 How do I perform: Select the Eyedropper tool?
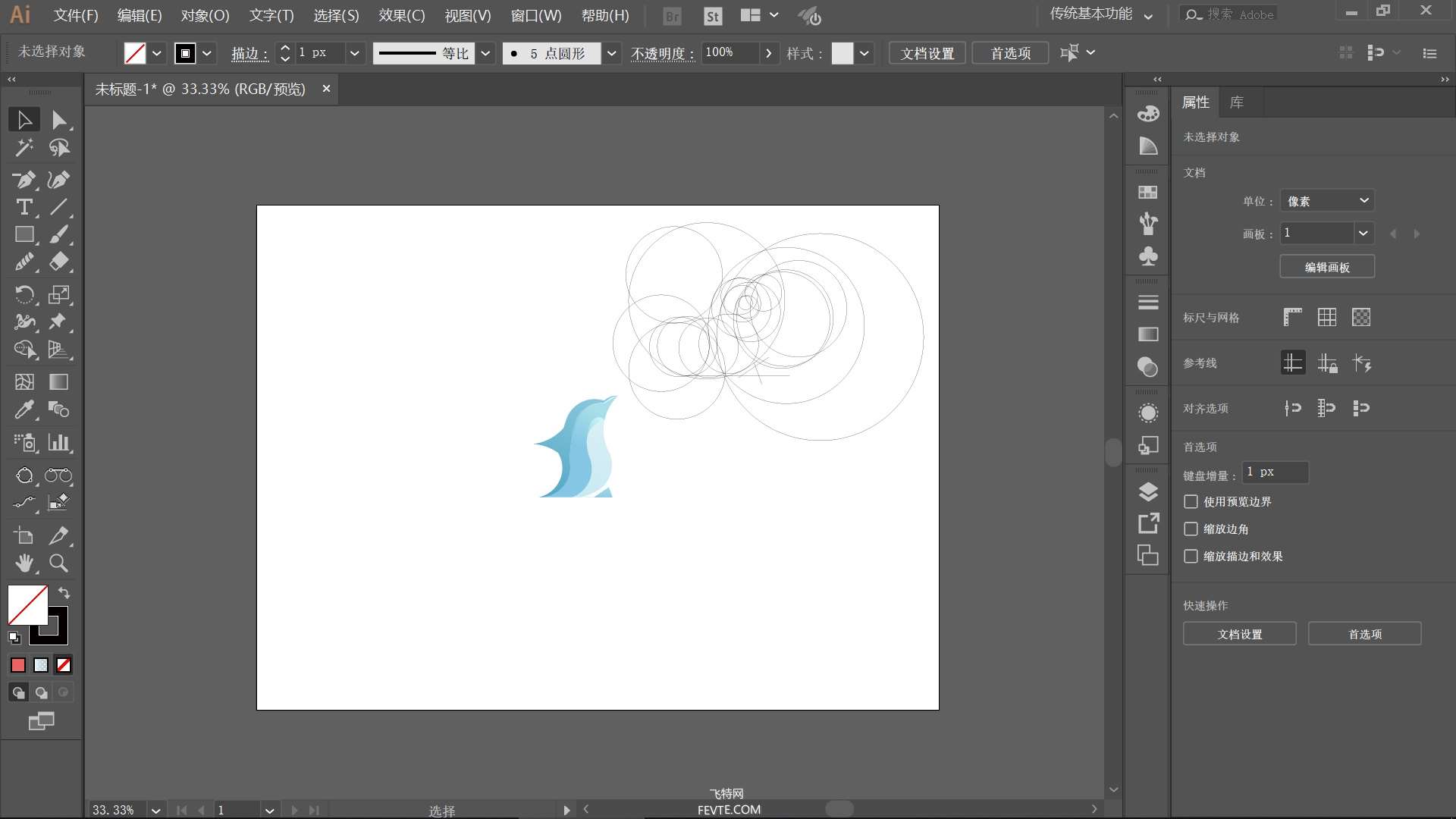pos(24,409)
